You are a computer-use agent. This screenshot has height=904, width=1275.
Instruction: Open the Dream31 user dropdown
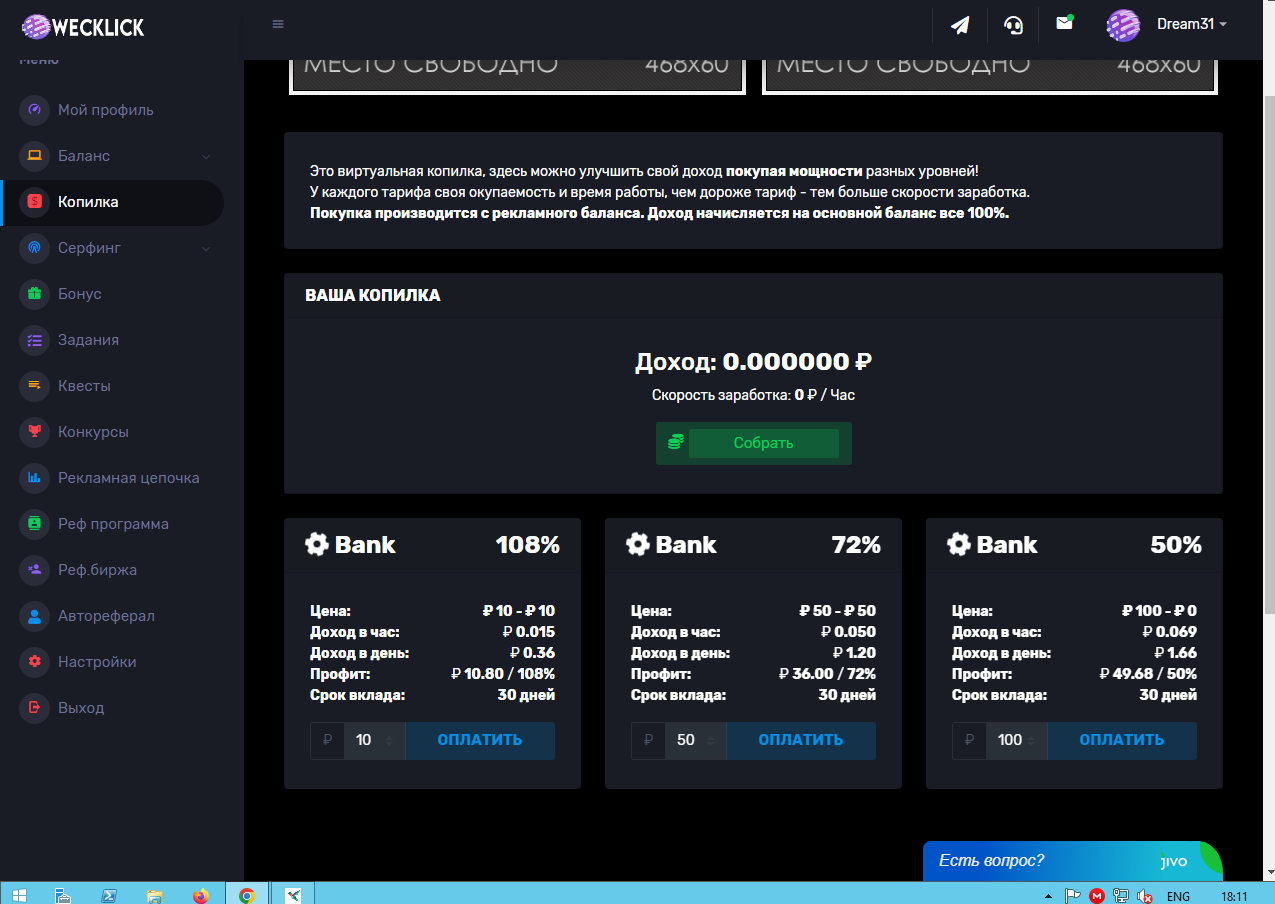tap(1168, 25)
